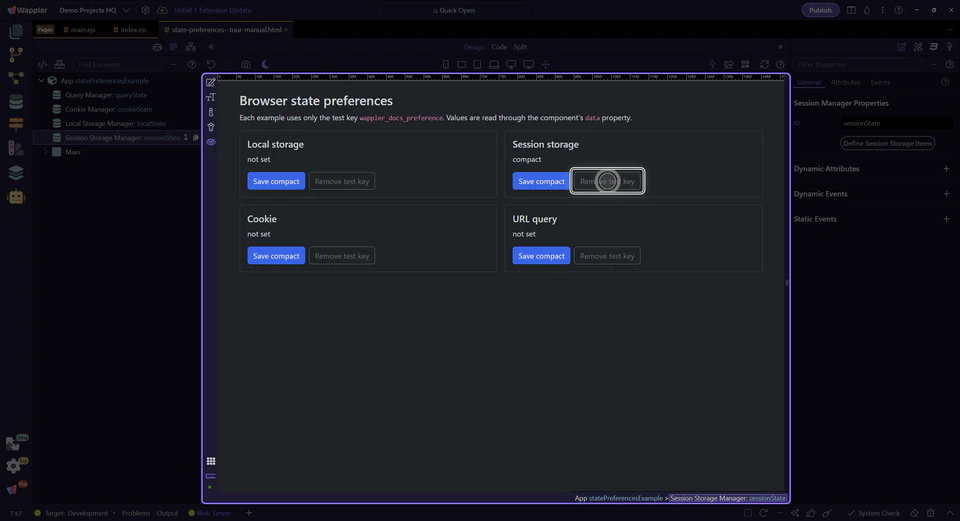This screenshot has width=960, height=521.
Task: Switch to Code view
Action: [499, 47]
